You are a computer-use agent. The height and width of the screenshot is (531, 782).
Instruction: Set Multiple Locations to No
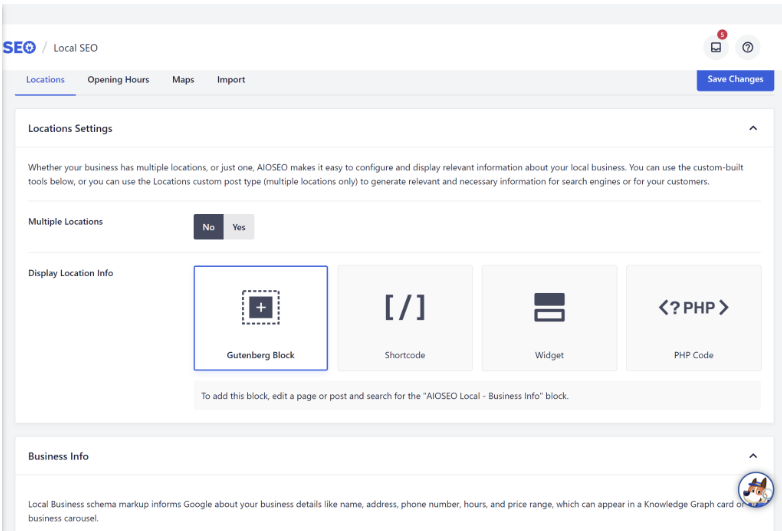[x=208, y=227]
